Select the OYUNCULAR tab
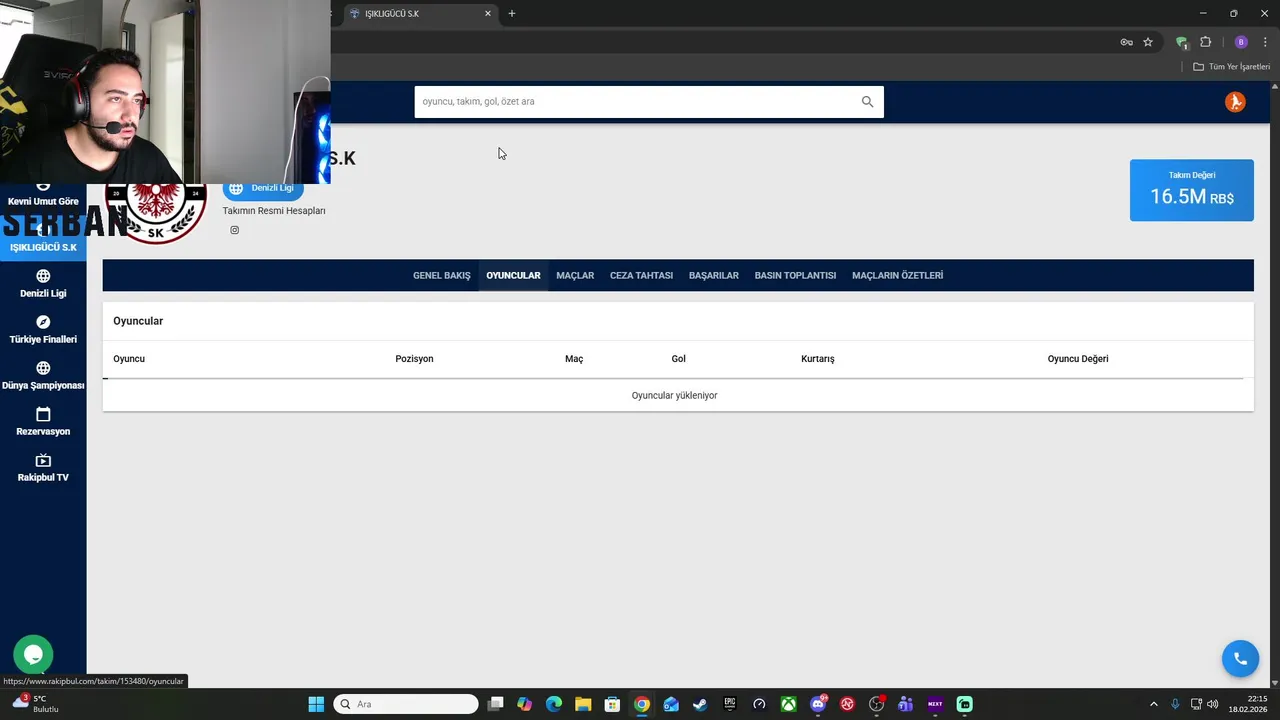 coord(513,275)
